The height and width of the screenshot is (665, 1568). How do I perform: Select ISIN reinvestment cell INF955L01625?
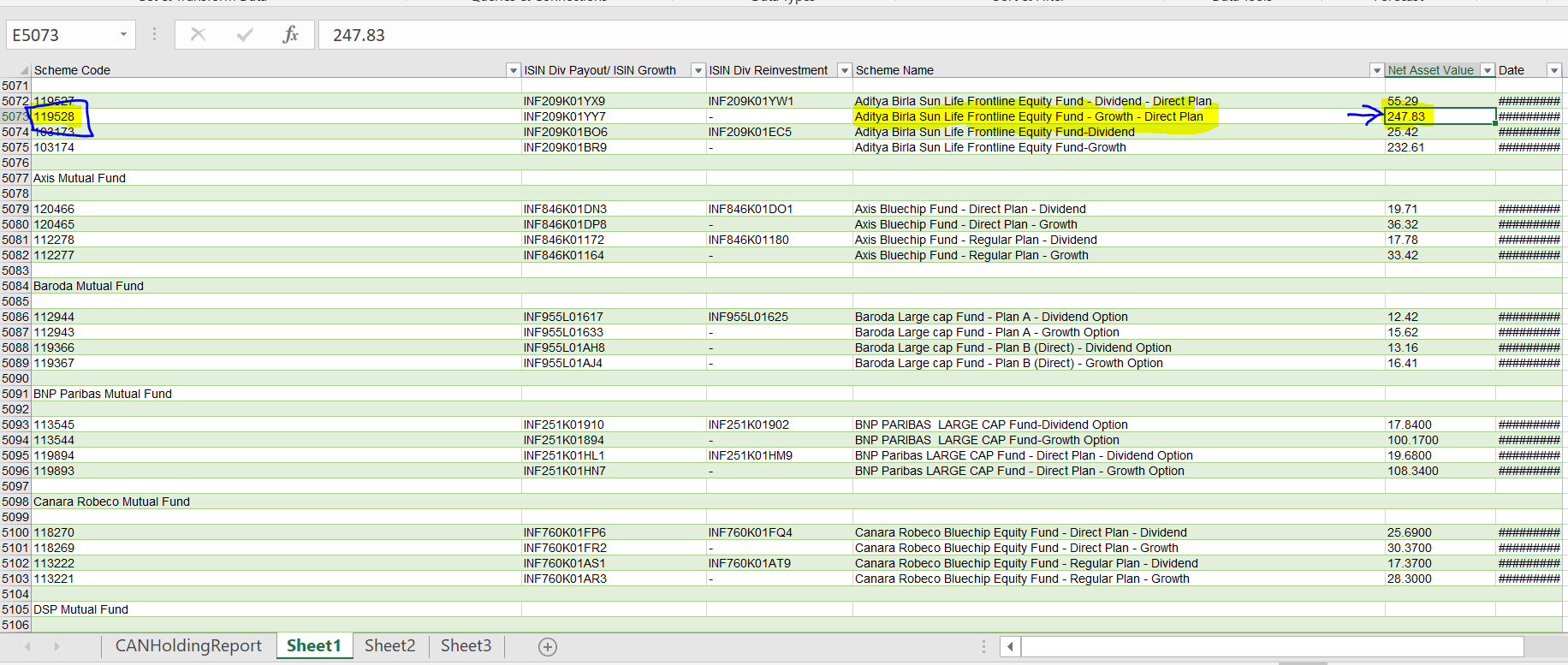779,317
